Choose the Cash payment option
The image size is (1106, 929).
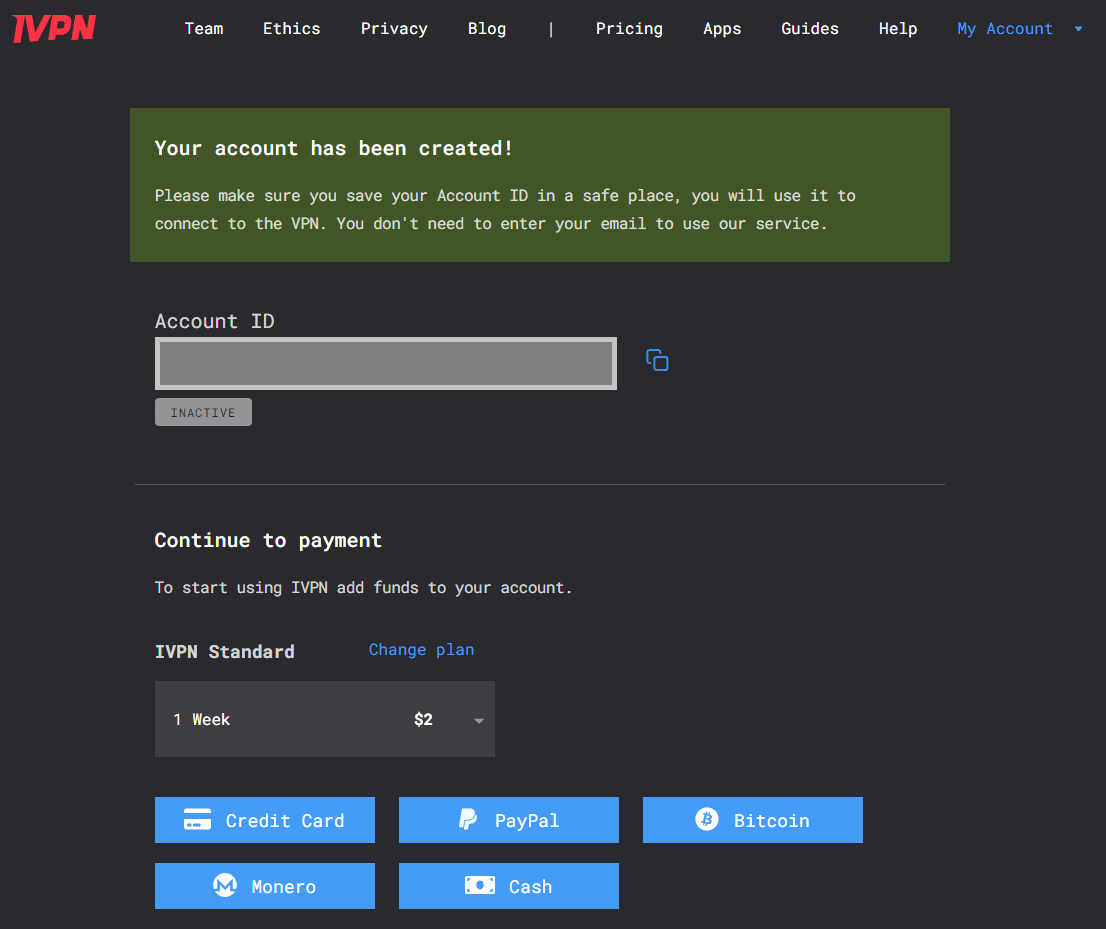(509, 886)
